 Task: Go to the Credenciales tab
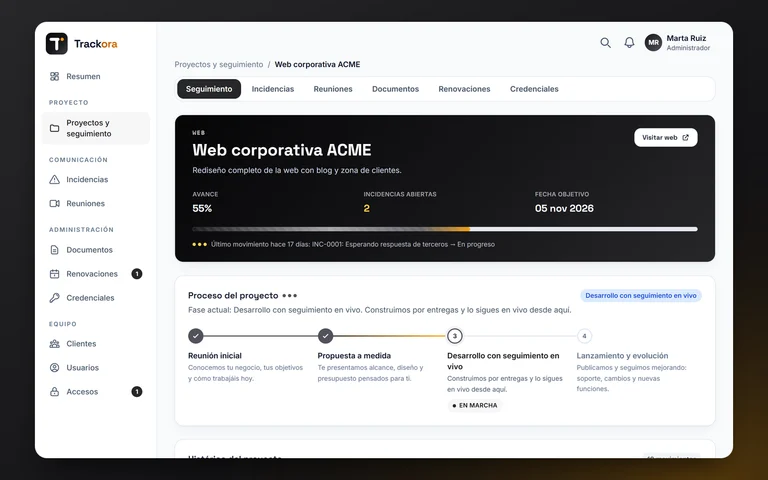(x=534, y=89)
